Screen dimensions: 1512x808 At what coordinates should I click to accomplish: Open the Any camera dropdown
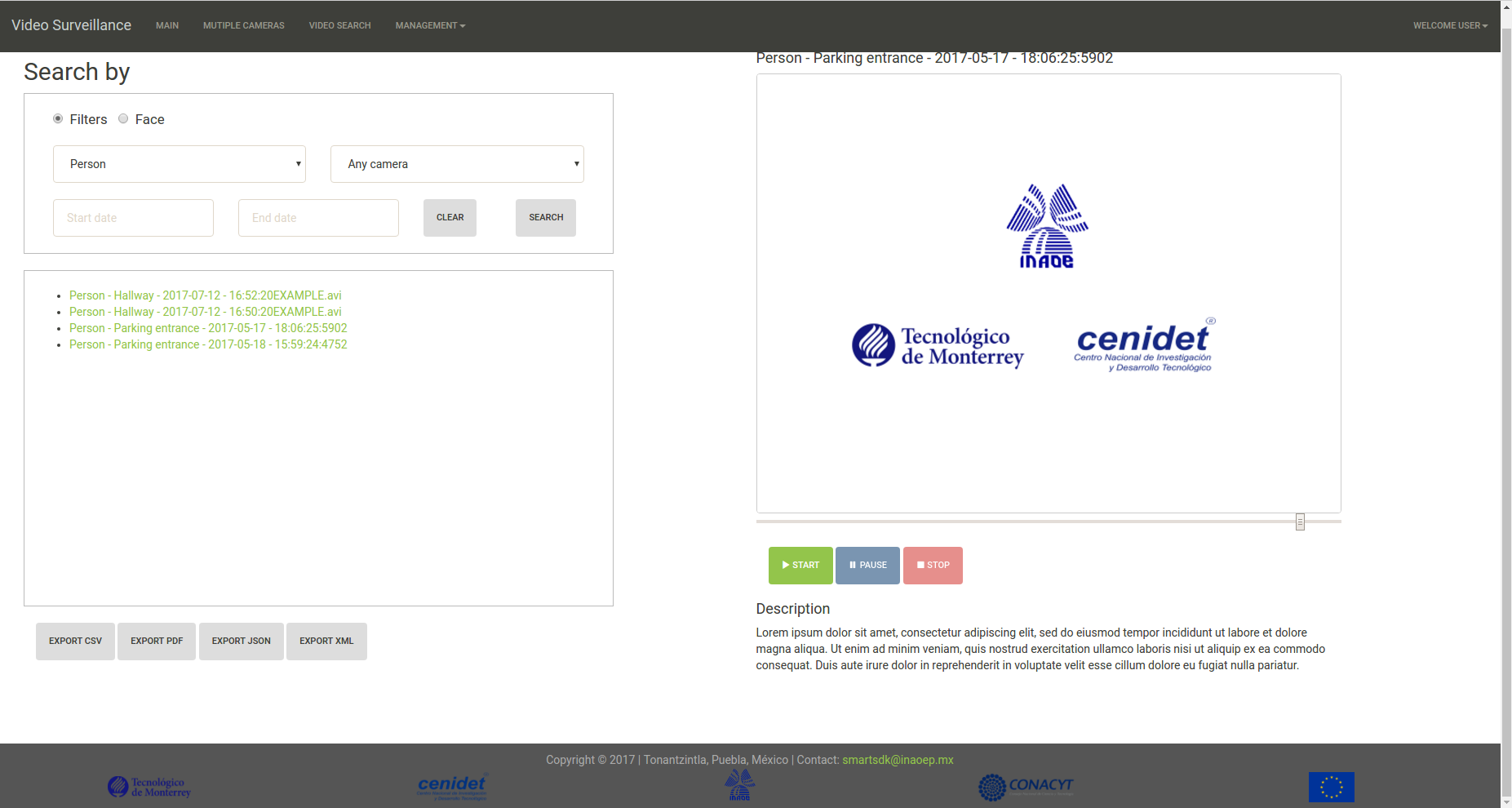[457, 164]
